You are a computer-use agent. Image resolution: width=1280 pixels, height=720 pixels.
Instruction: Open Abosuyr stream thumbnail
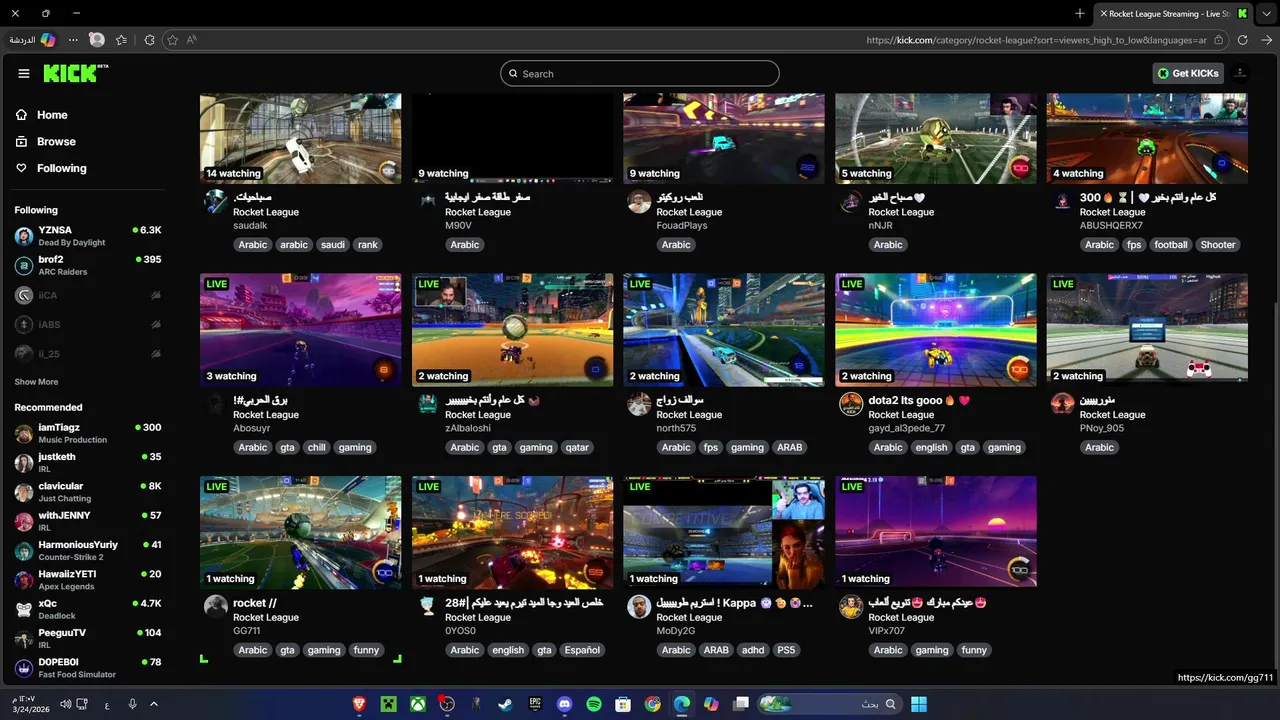point(300,330)
